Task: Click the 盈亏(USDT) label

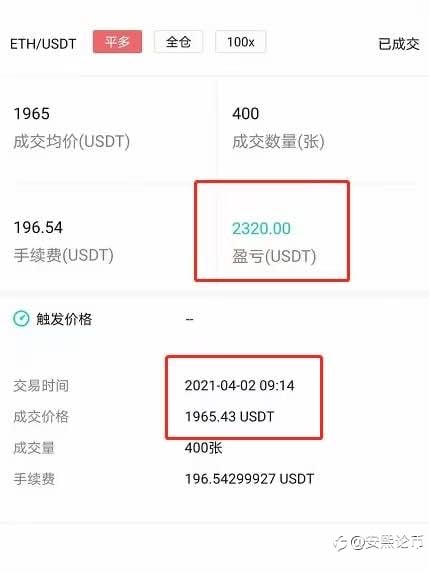Action: (274, 256)
